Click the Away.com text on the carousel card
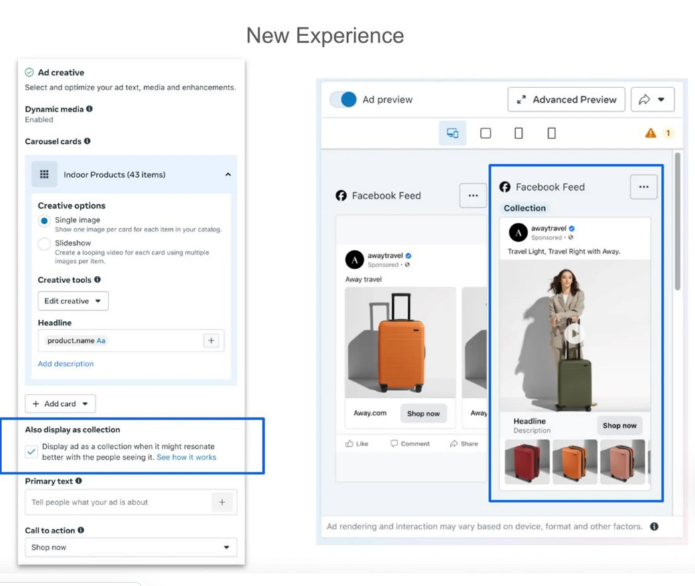Image resolution: width=695 pixels, height=586 pixels. click(x=370, y=413)
